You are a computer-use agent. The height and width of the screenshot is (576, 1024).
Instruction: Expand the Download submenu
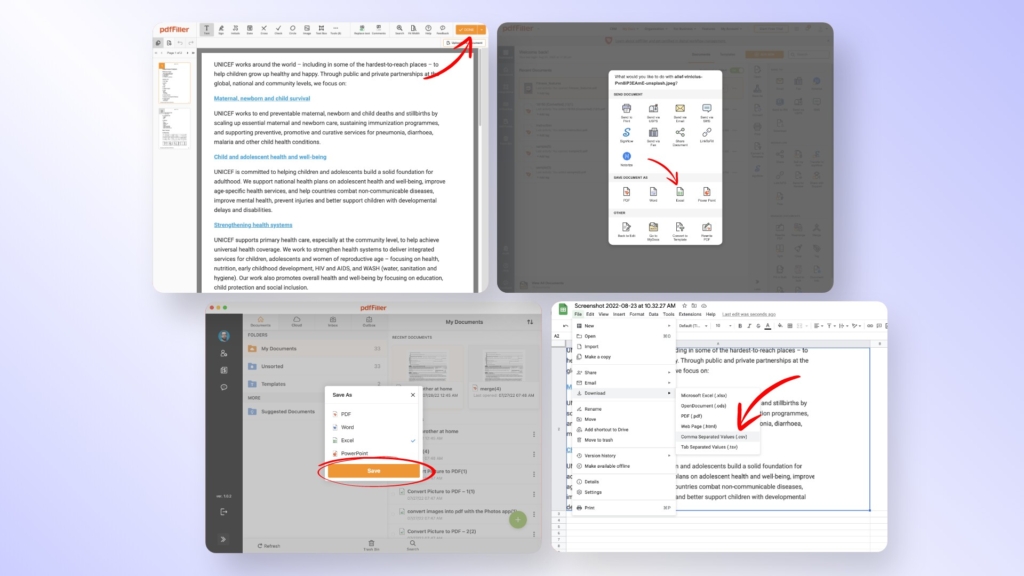[624, 393]
